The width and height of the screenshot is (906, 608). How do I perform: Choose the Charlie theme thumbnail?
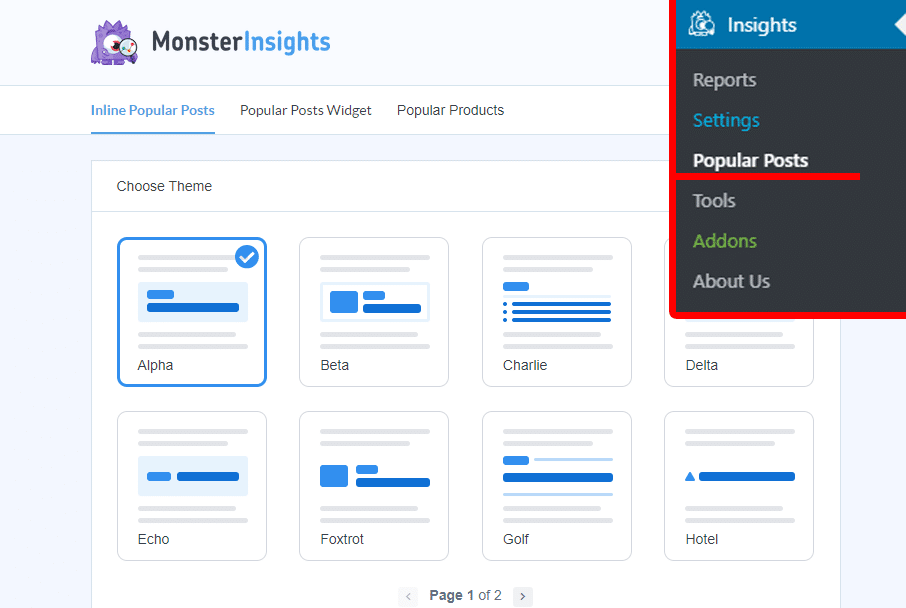coord(556,311)
